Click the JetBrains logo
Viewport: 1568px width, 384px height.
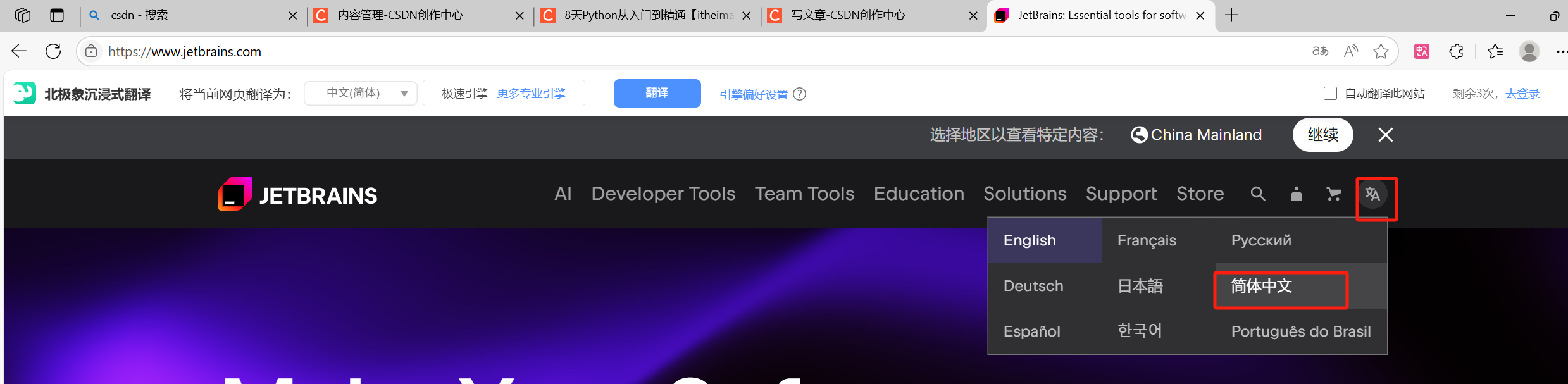click(x=297, y=194)
